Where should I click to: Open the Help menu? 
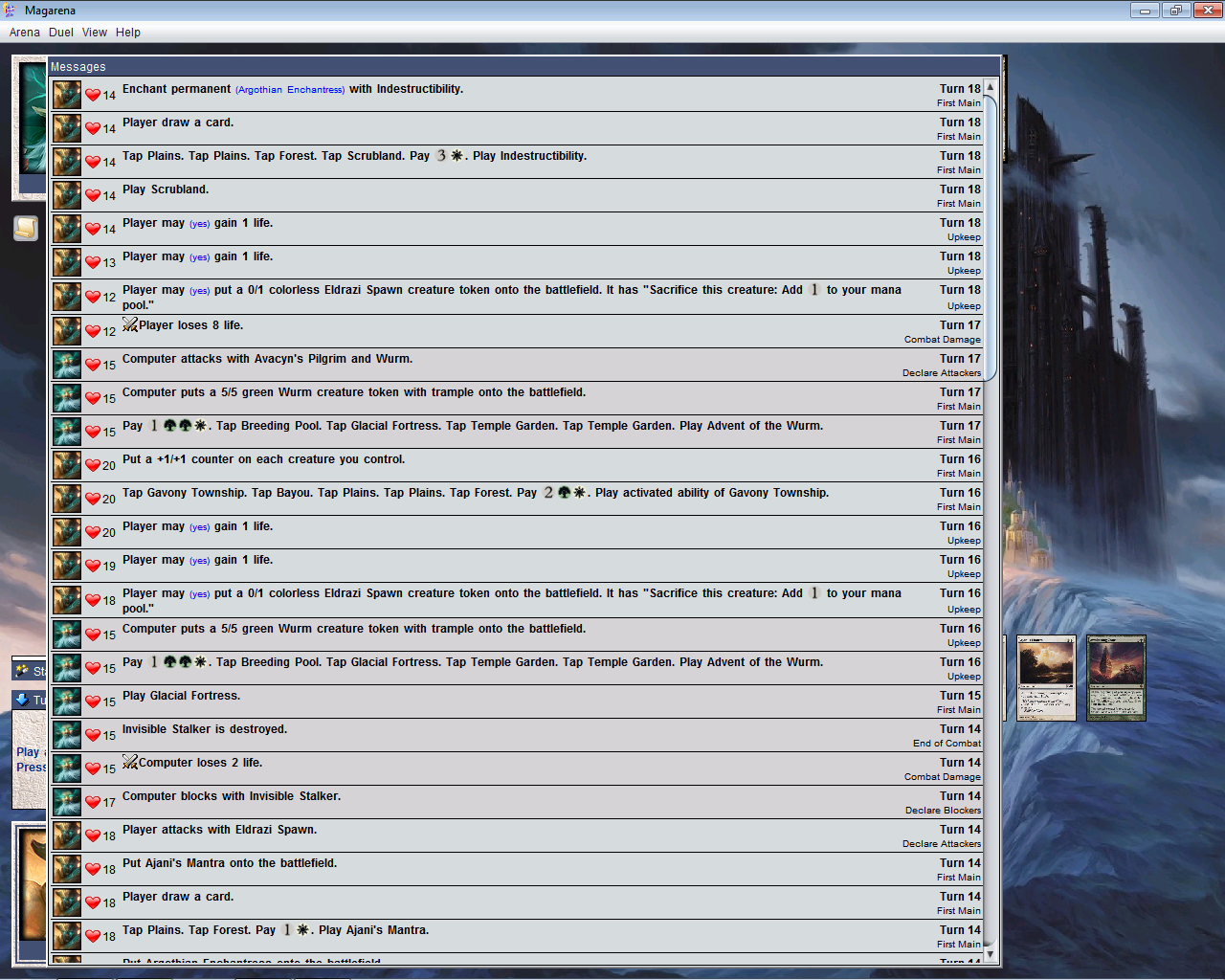point(128,33)
